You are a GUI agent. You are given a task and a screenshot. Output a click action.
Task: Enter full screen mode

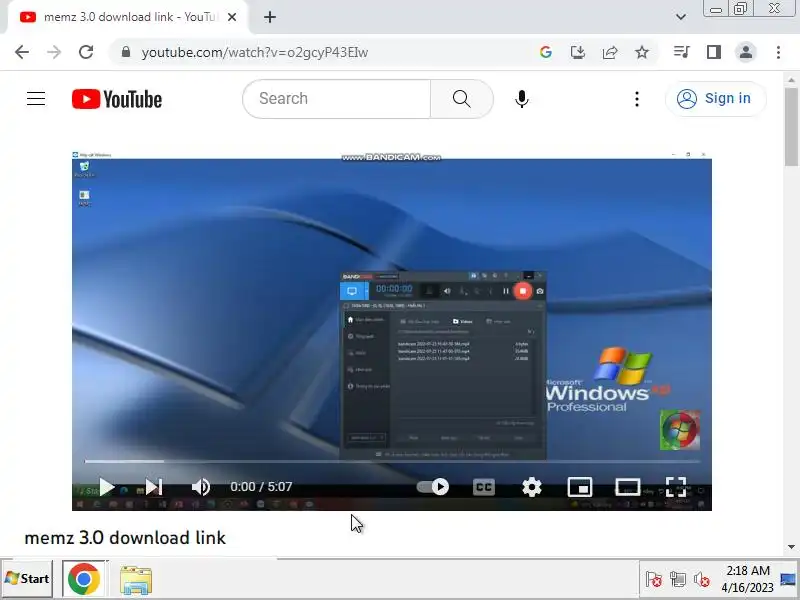point(676,487)
